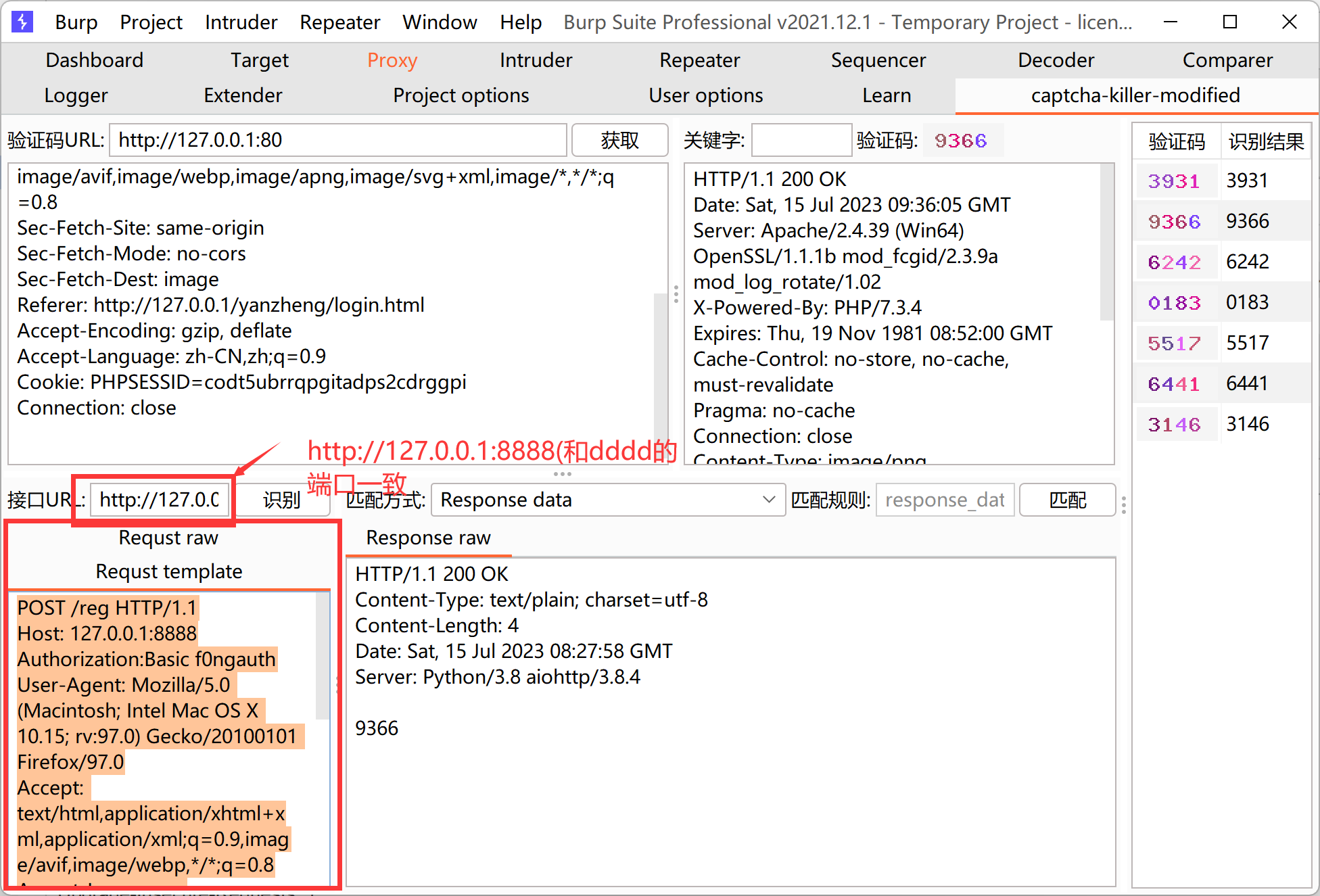The height and width of the screenshot is (896, 1320).
Task: Click the Burp Suite logo icon
Action: pos(22,22)
